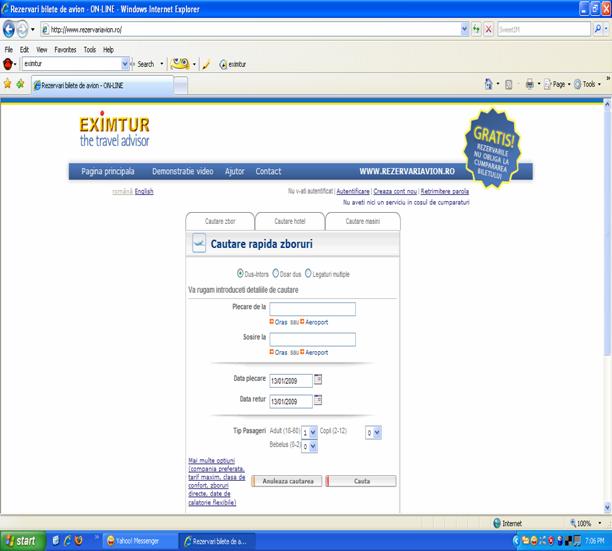Click the Start button in taskbar
This screenshot has width=612, height=551.
(x=20, y=541)
